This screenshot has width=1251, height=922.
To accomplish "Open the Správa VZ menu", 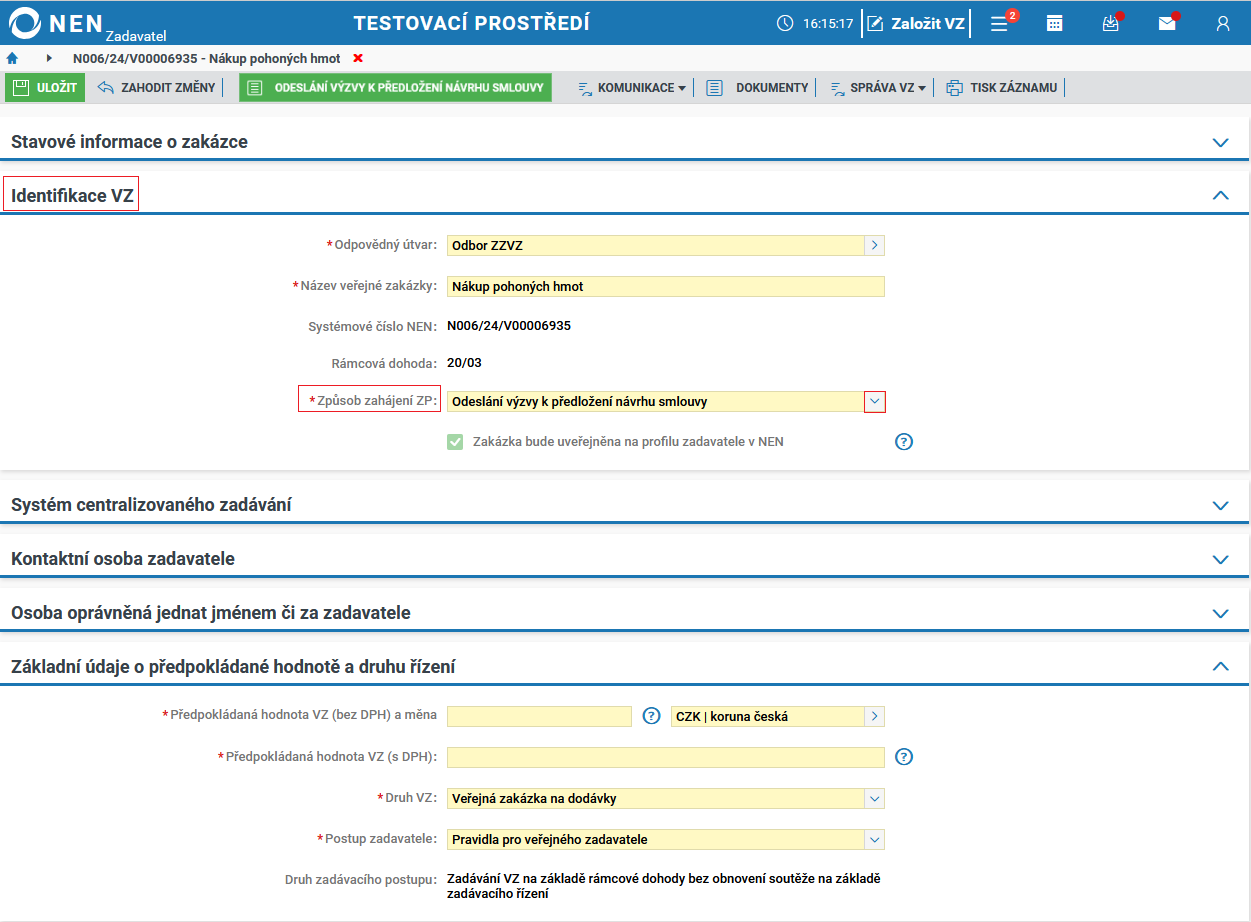I will 878,88.
